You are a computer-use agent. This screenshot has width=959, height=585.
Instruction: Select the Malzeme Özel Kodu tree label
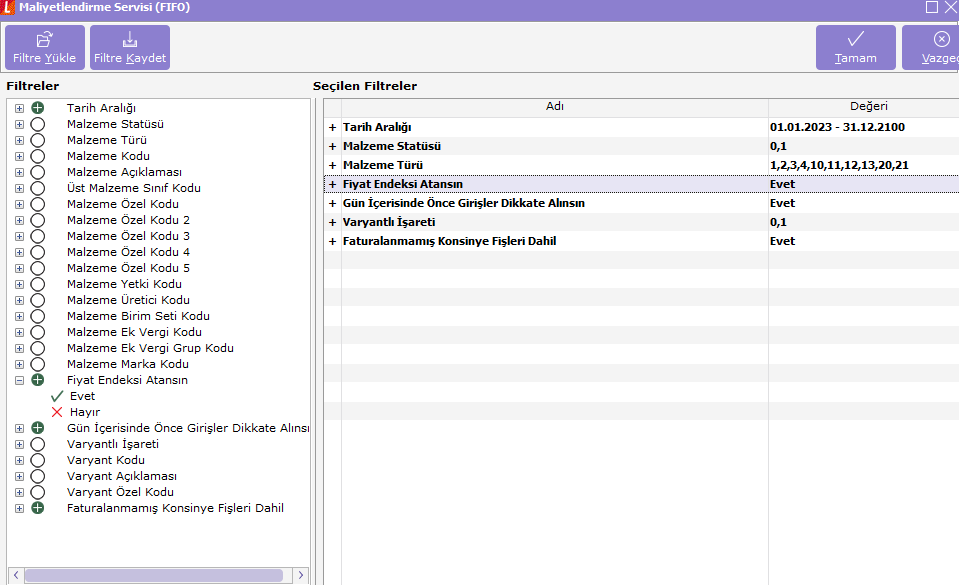pos(123,204)
